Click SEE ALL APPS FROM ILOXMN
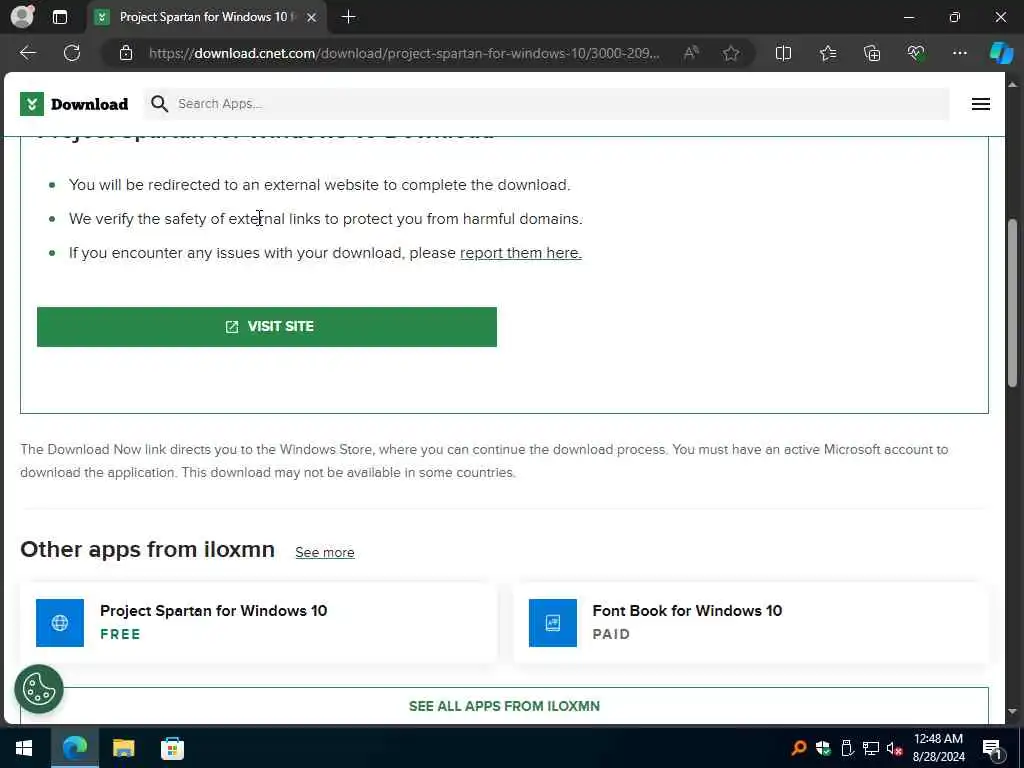1024x768 pixels. click(x=504, y=706)
